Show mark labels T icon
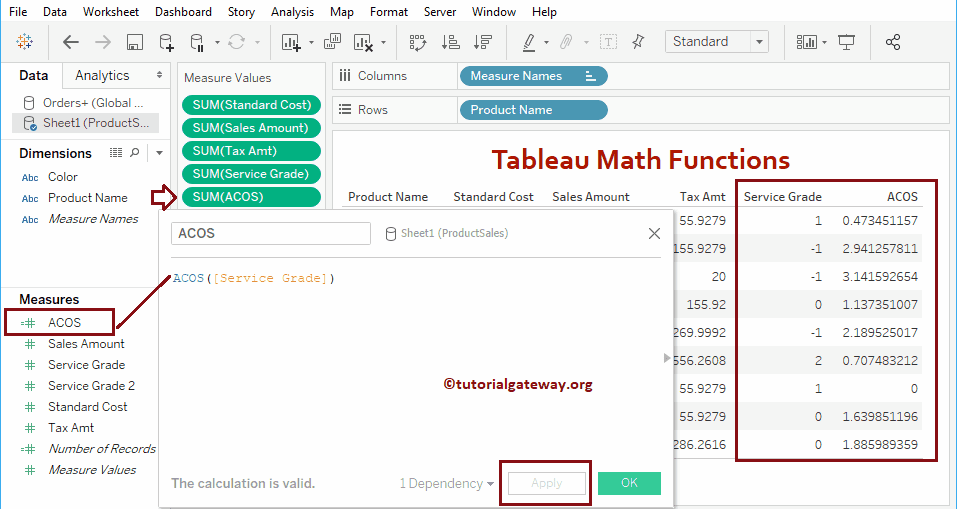957x509 pixels. 609,42
